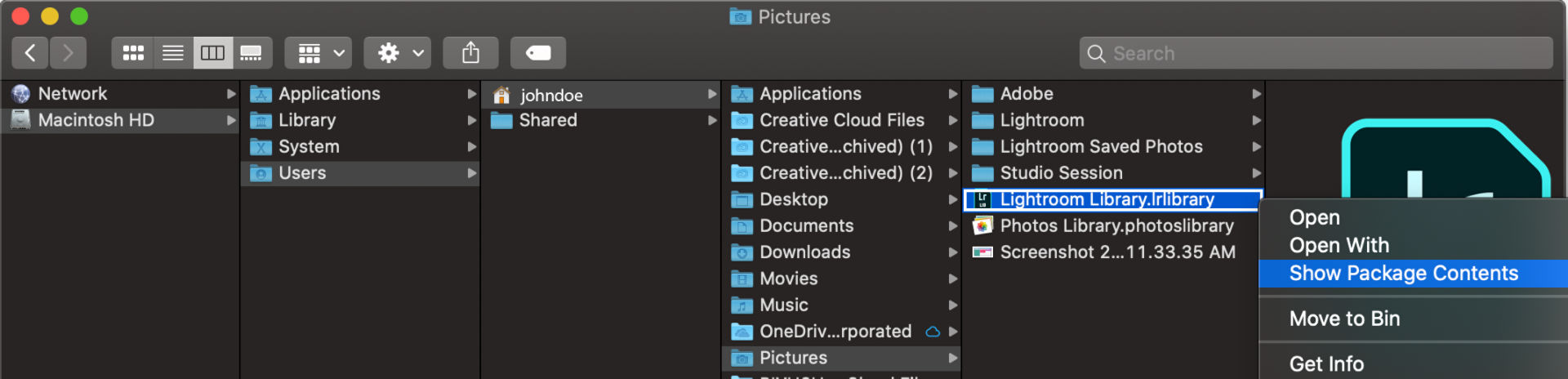Open the Music folder

click(842, 305)
